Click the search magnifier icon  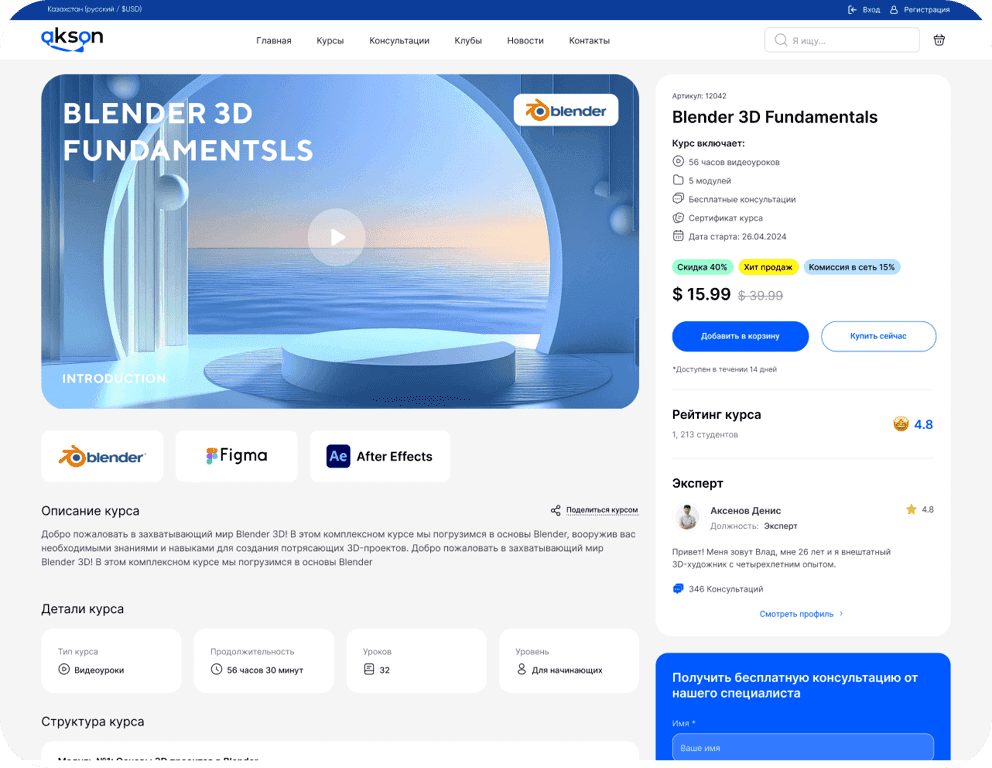tap(780, 40)
